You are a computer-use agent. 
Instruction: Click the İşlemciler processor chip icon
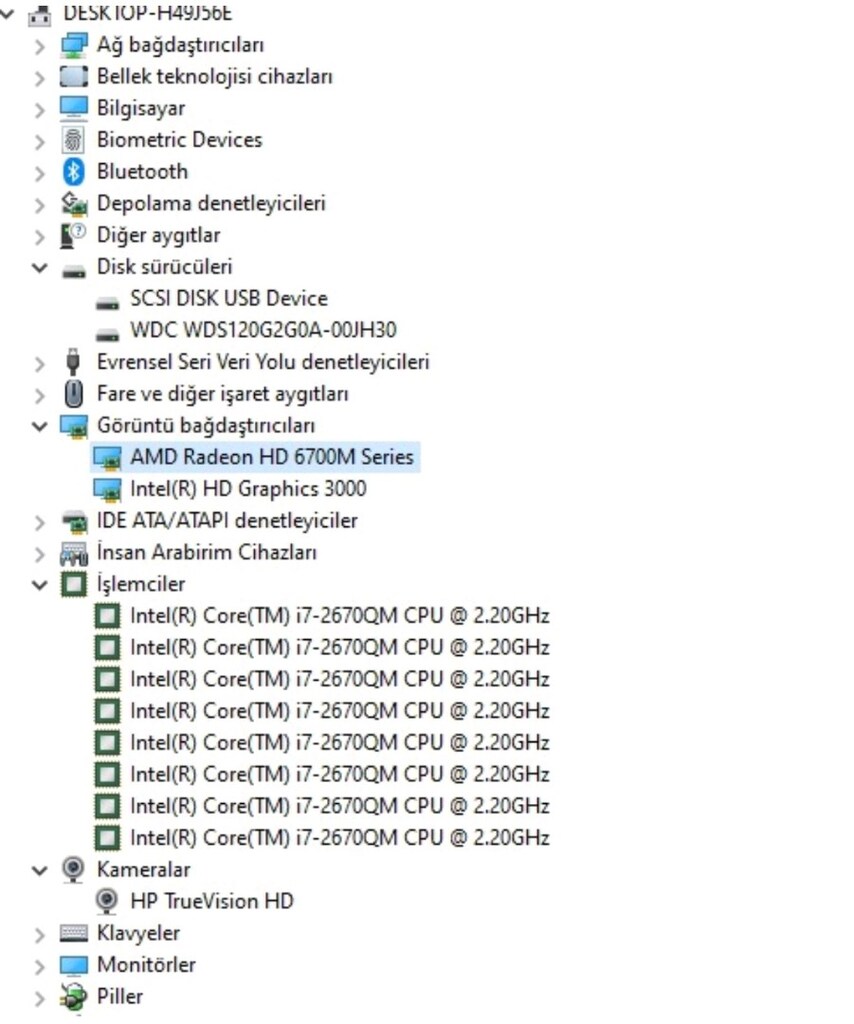click(x=73, y=584)
